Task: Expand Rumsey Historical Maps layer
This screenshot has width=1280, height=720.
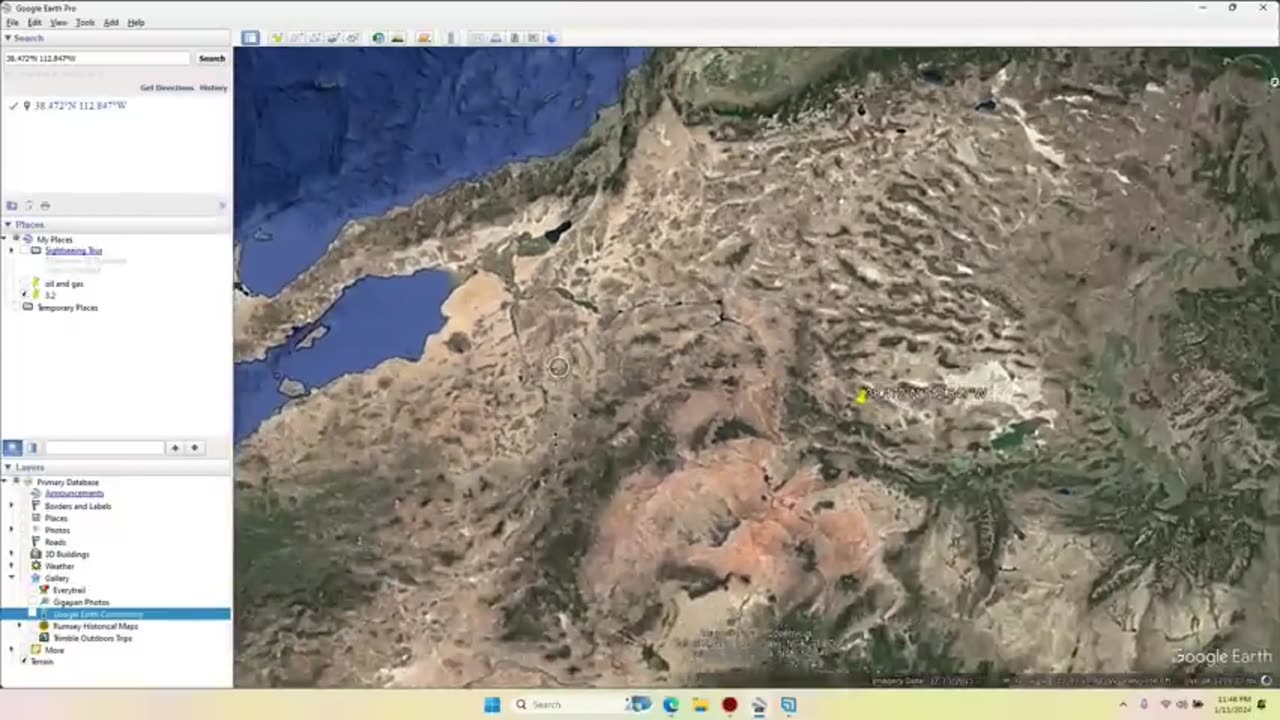Action: coord(19,626)
